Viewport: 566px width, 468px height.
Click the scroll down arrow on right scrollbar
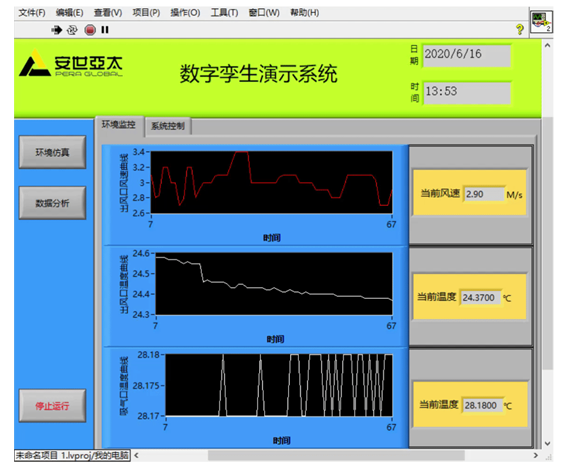click(x=547, y=443)
